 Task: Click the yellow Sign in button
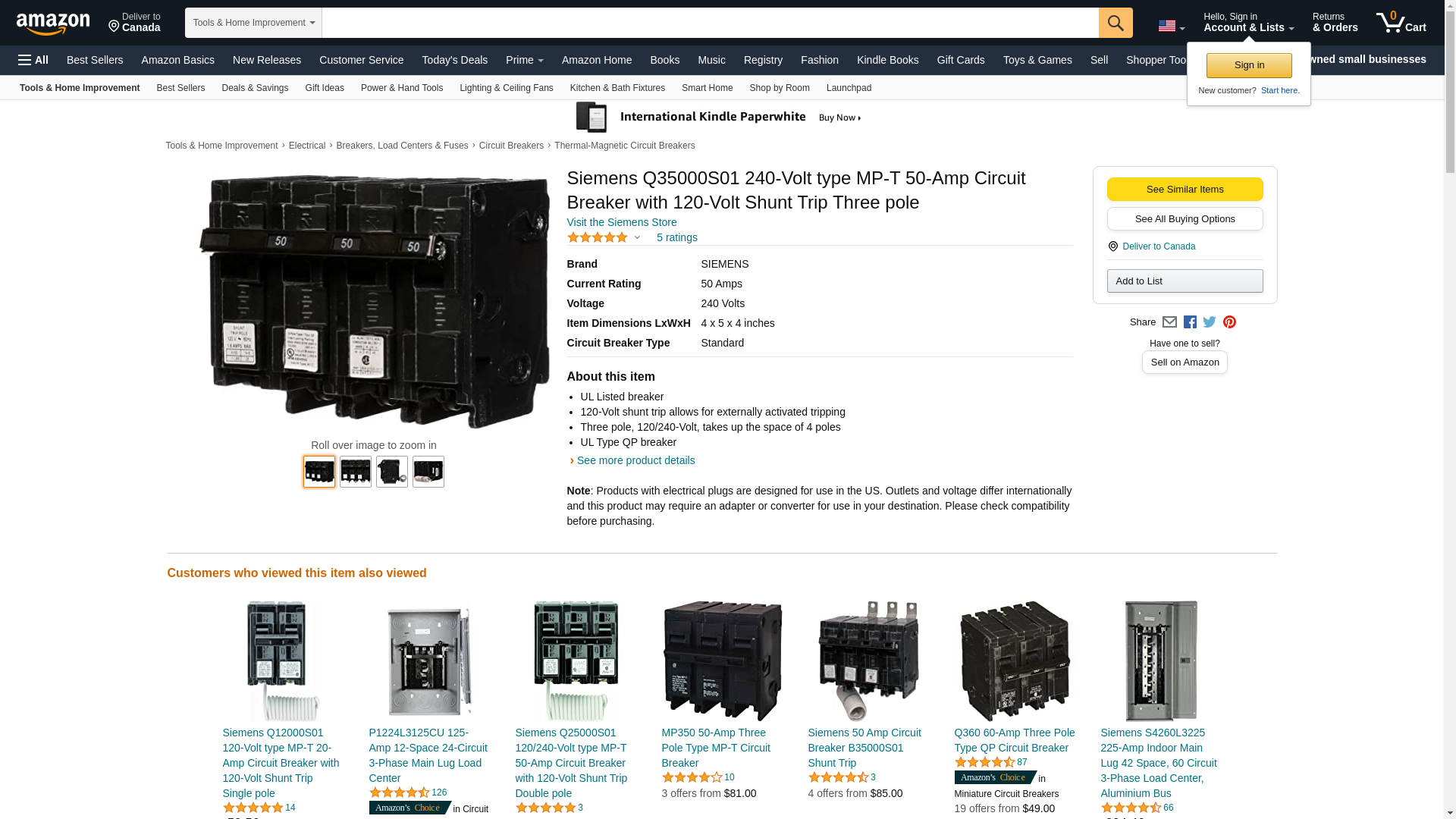point(1248,65)
